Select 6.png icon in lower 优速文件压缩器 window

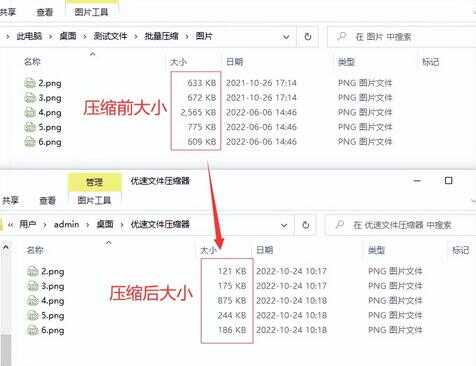point(33,330)
